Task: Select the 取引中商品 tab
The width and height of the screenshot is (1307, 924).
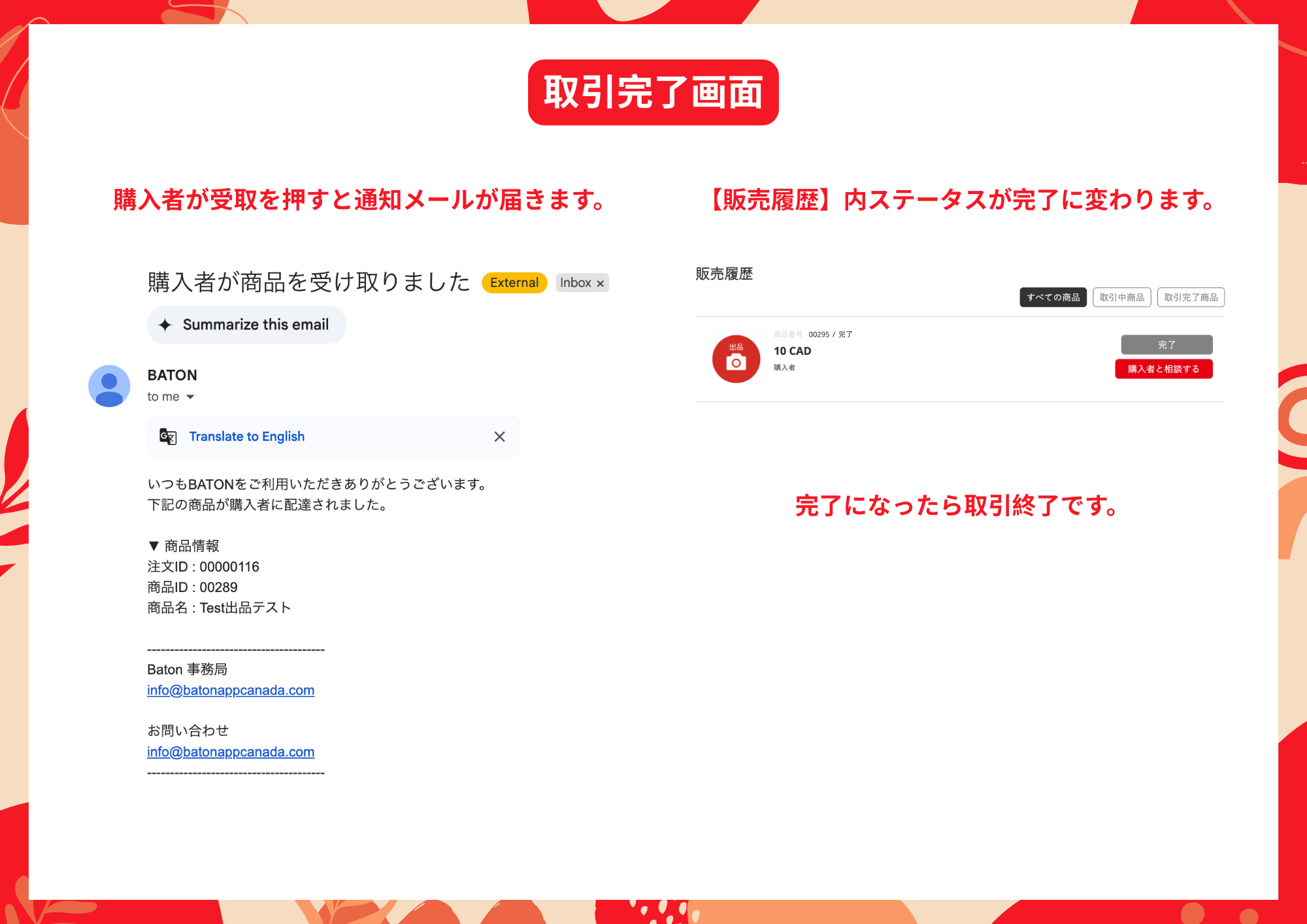Action: [x=1121, y=297]
